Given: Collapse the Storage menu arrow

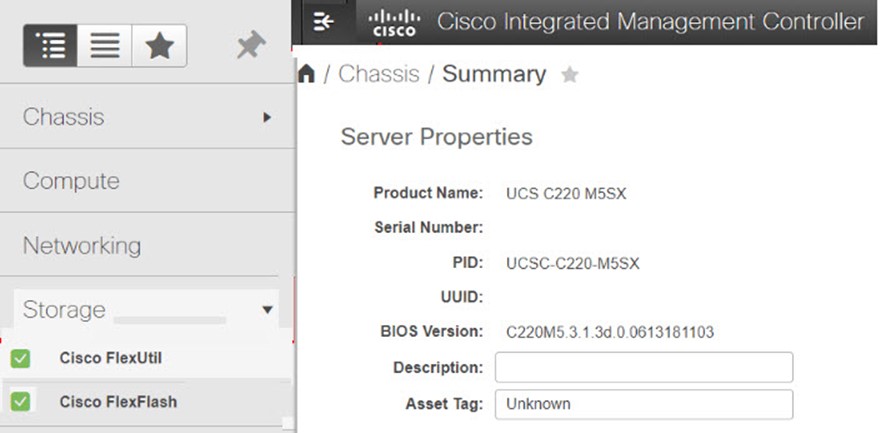Looking at the screenshot, I should (x=267, y=310).
